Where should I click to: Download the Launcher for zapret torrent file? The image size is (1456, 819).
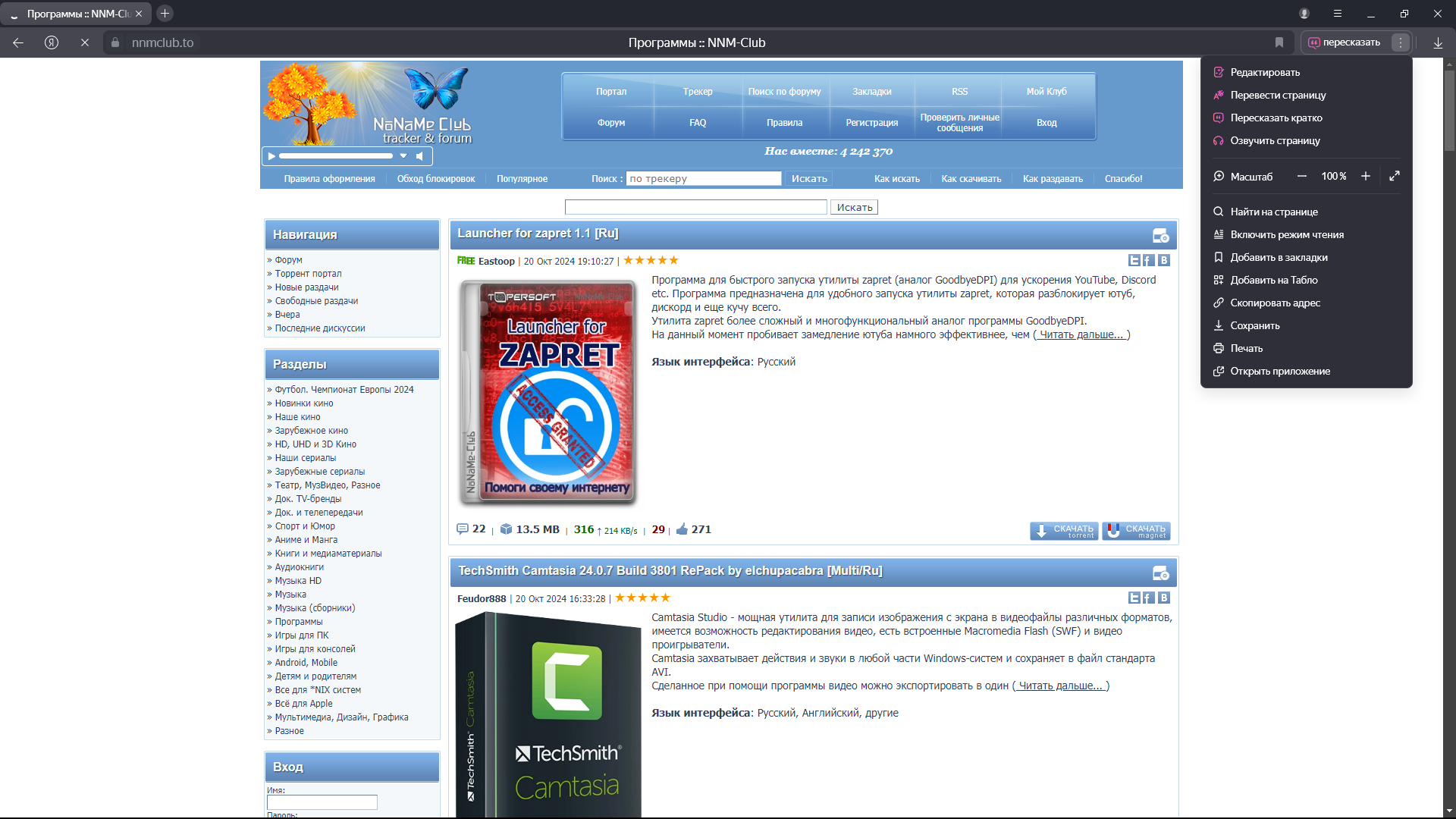(x=1064, y=531)
